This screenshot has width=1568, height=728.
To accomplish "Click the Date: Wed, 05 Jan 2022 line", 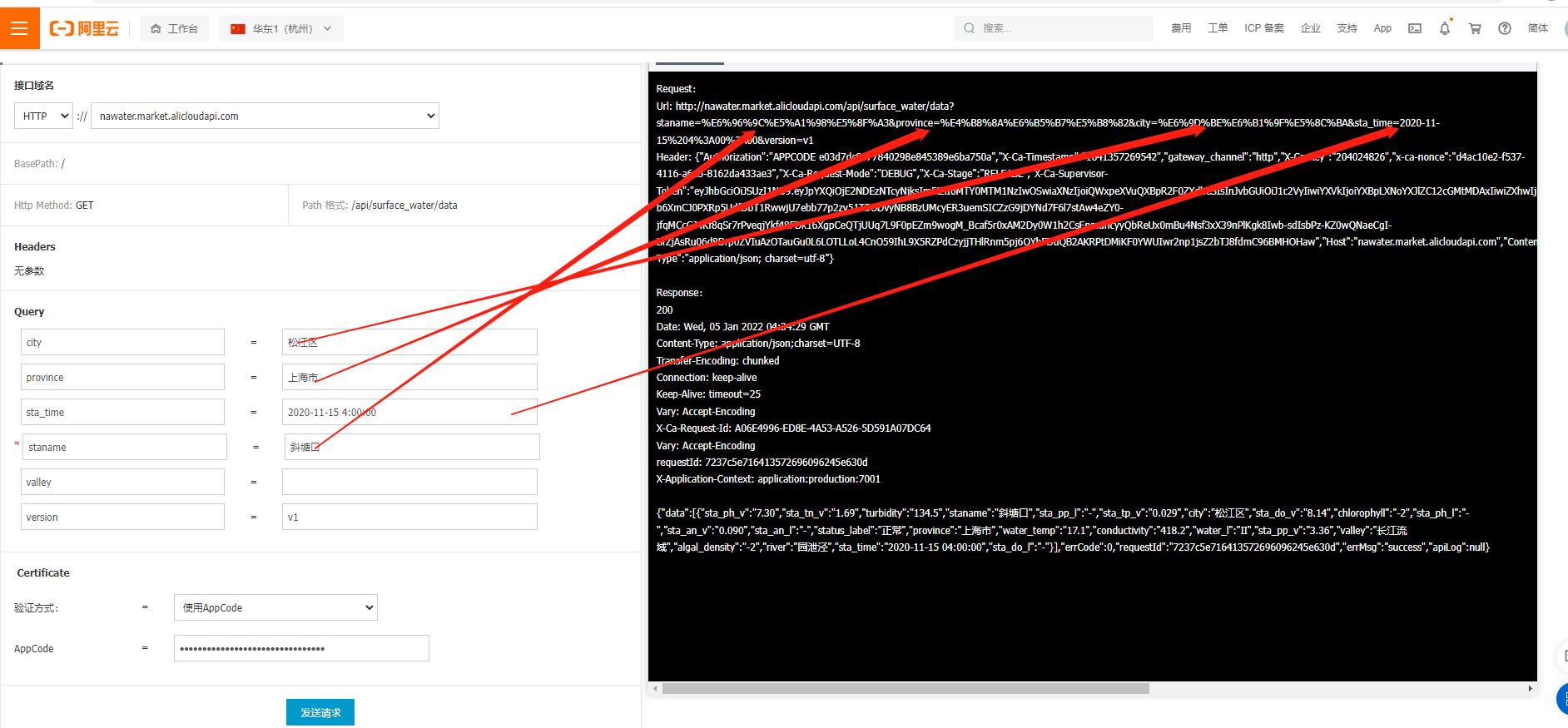I will coord(742,326).
